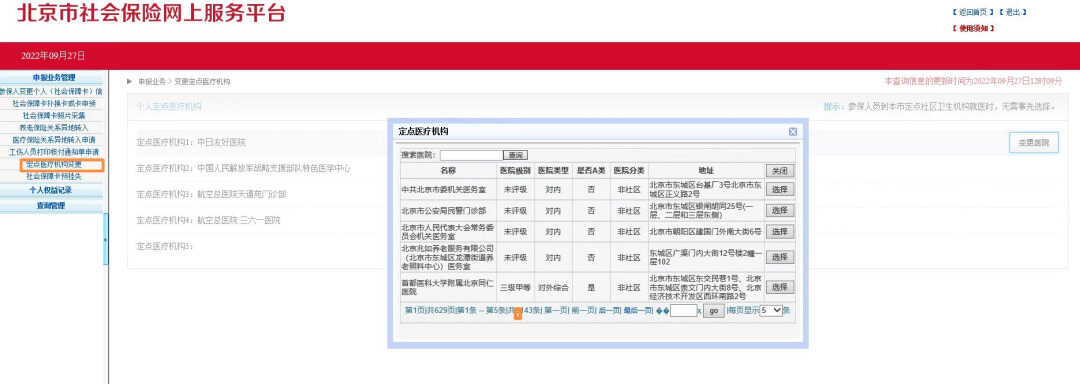Click the 关闭 button in table header
The image size is (1080, 384).
point(780,171)
